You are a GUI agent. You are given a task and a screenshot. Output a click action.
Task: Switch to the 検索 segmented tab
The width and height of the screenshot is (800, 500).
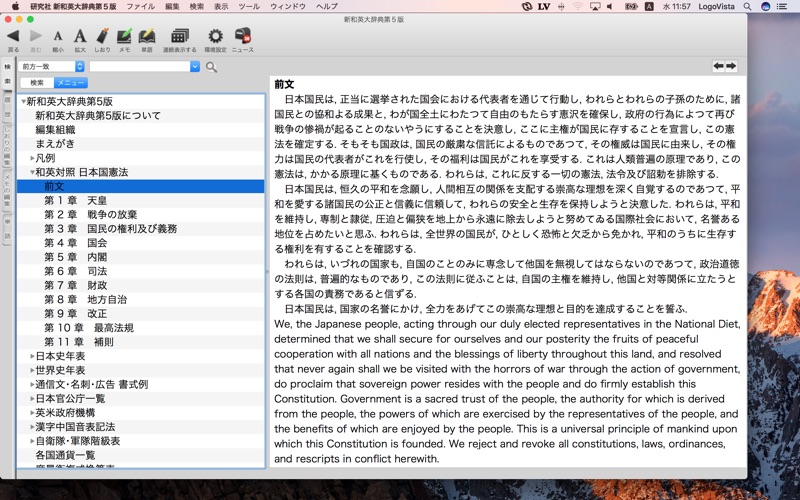coord(37,83)
